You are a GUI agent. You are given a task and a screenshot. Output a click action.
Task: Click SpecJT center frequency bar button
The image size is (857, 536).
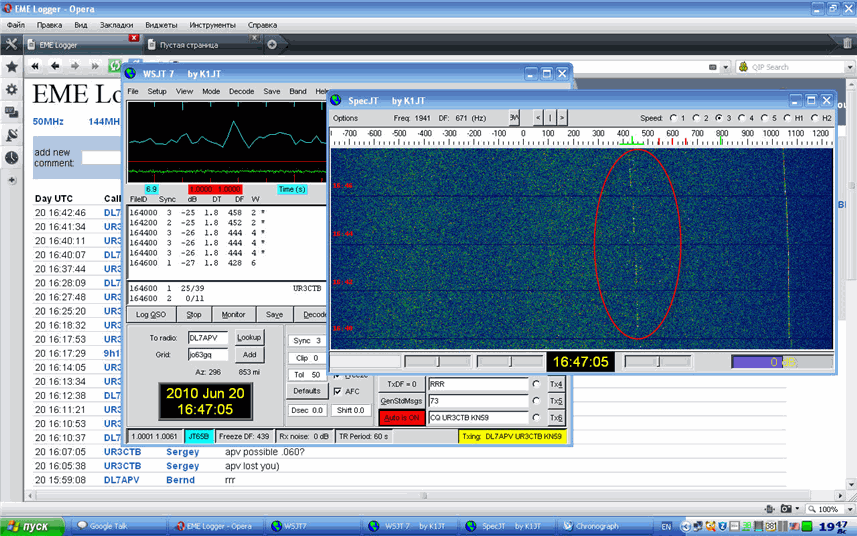[x=550, y=117]
